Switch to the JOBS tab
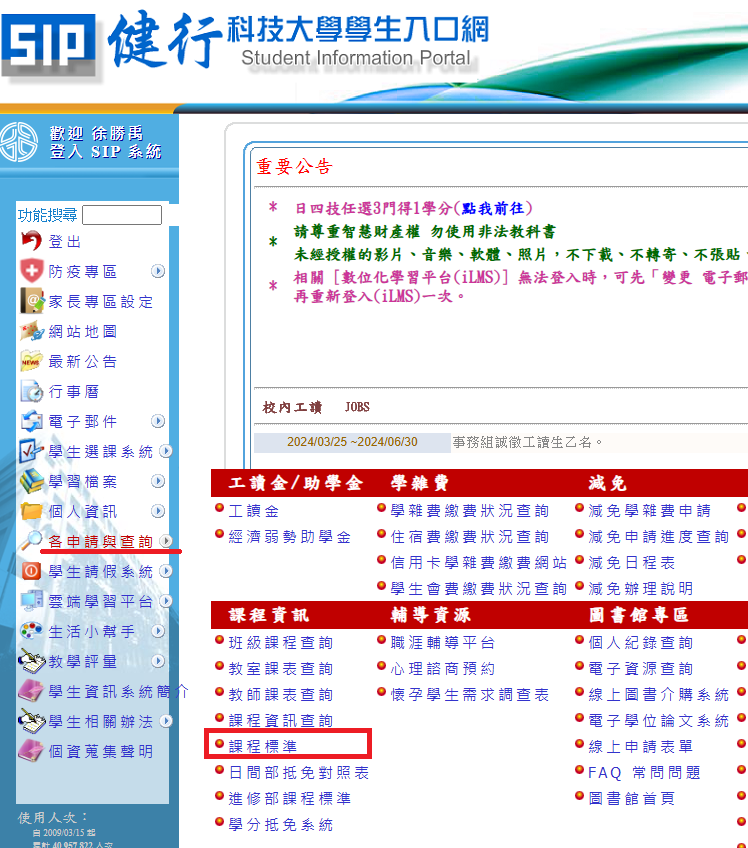The width and height of the screenshot is (748, 848). [x=357, y=408]
